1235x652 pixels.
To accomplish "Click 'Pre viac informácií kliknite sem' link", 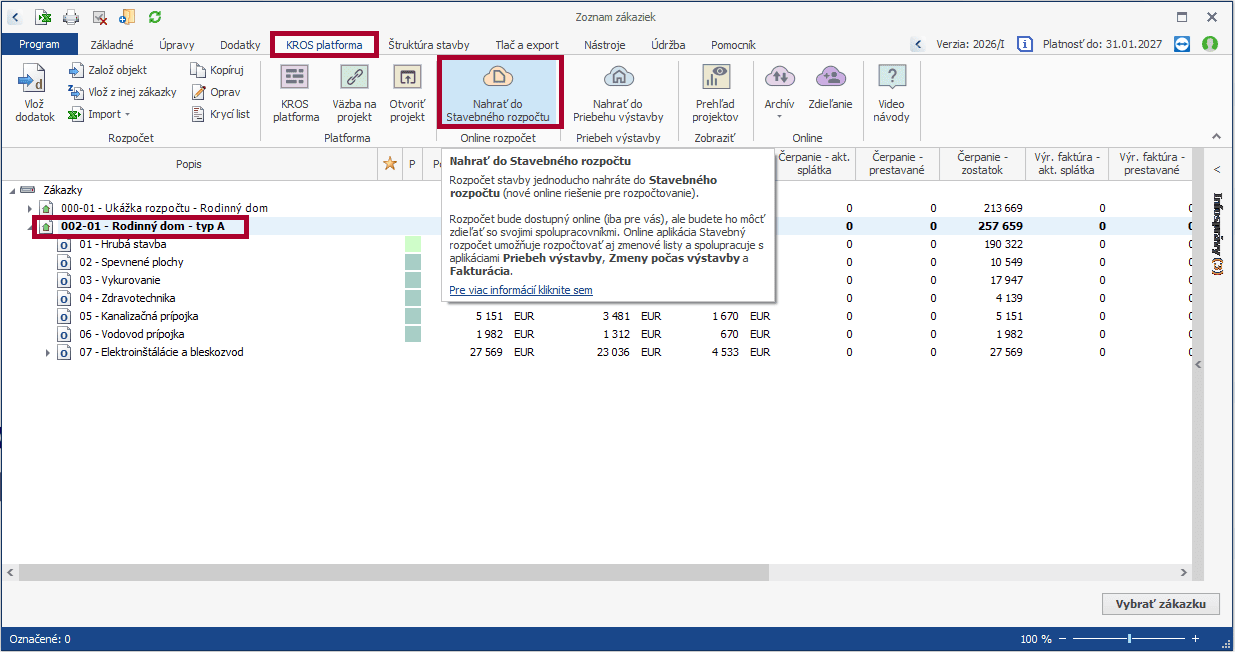I will click(x=520, y=290).
